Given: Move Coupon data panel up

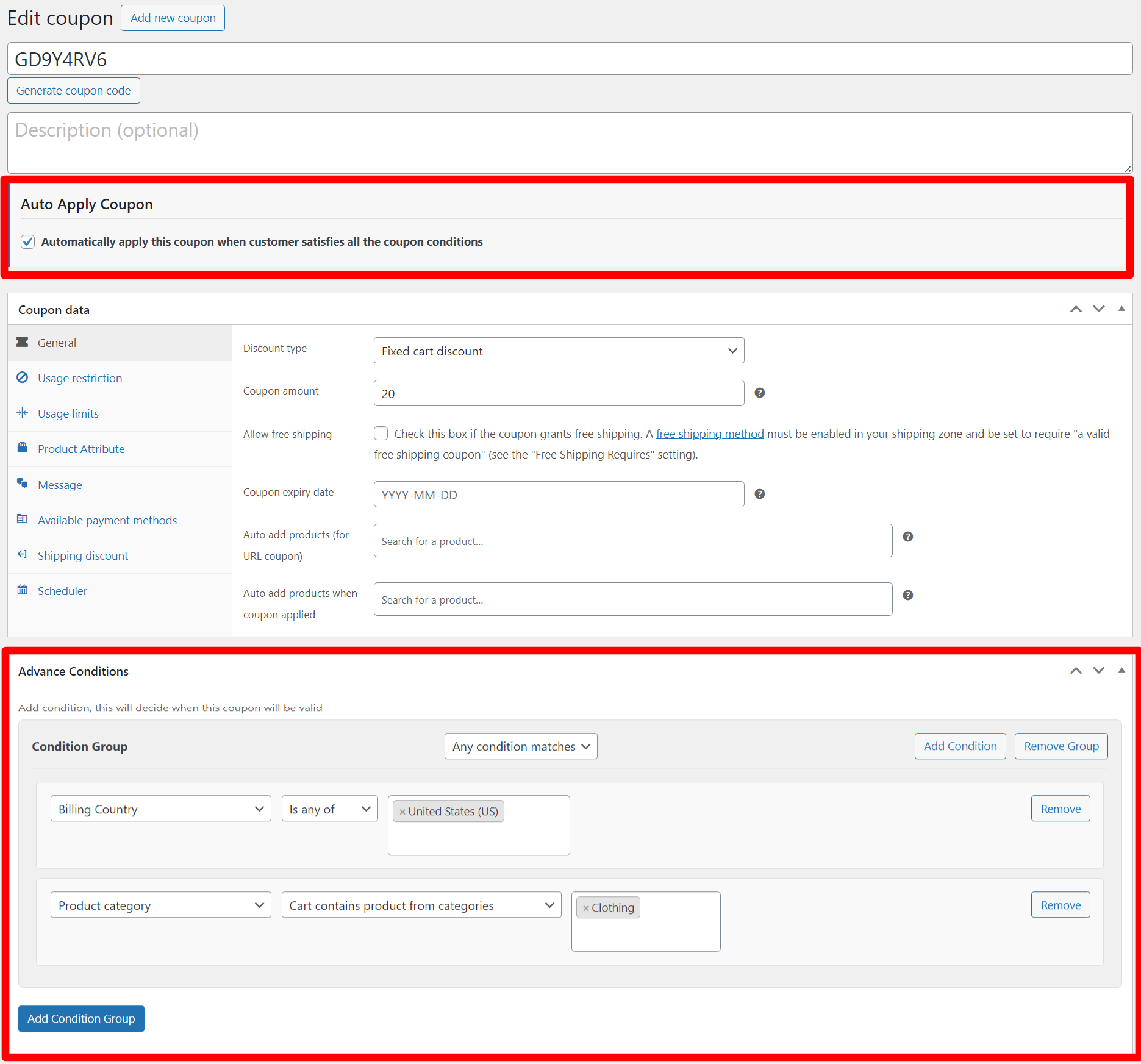Looking at the screenshot, I should 1076,309.
